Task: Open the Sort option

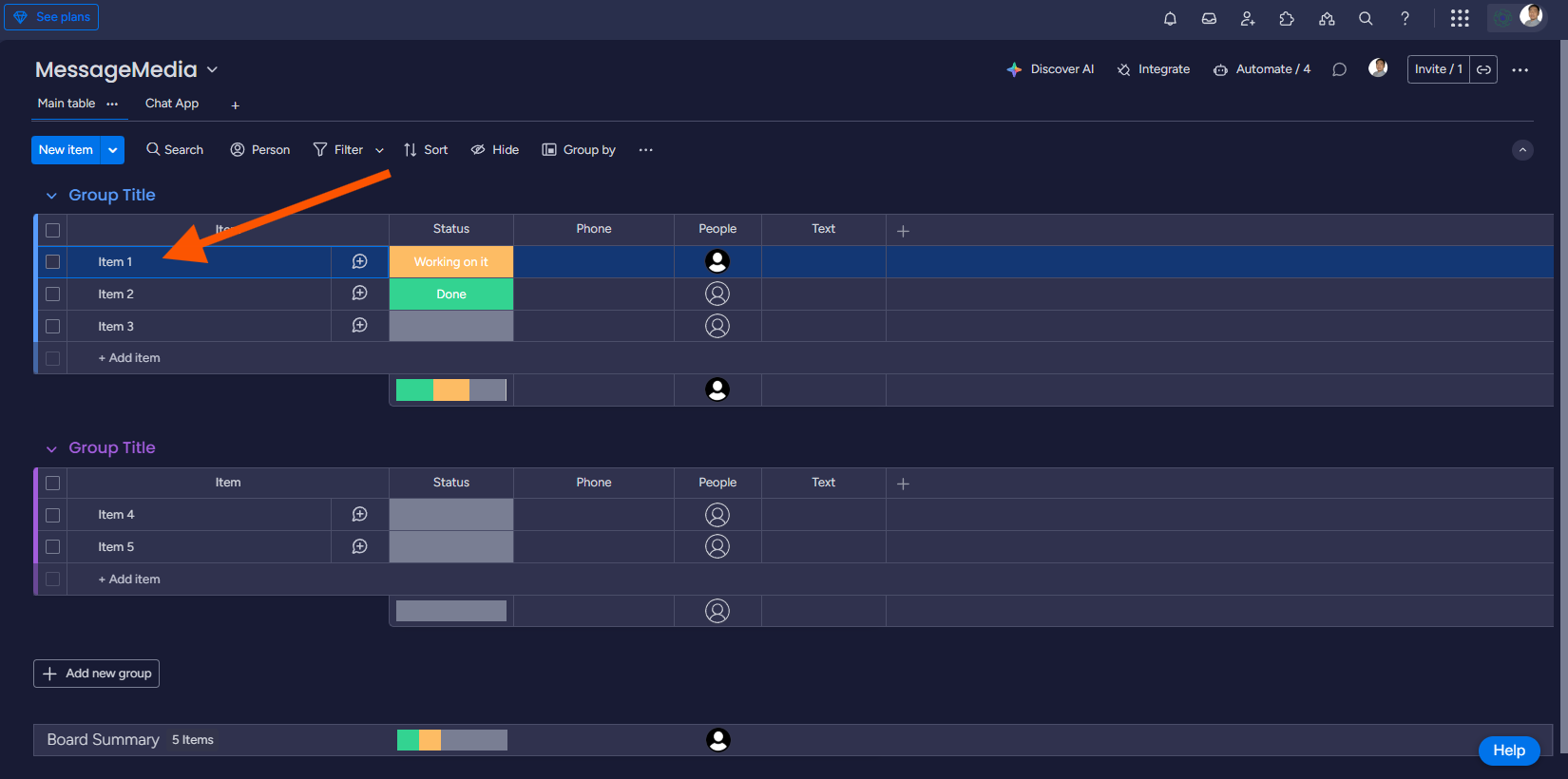Action: (426, 150)
